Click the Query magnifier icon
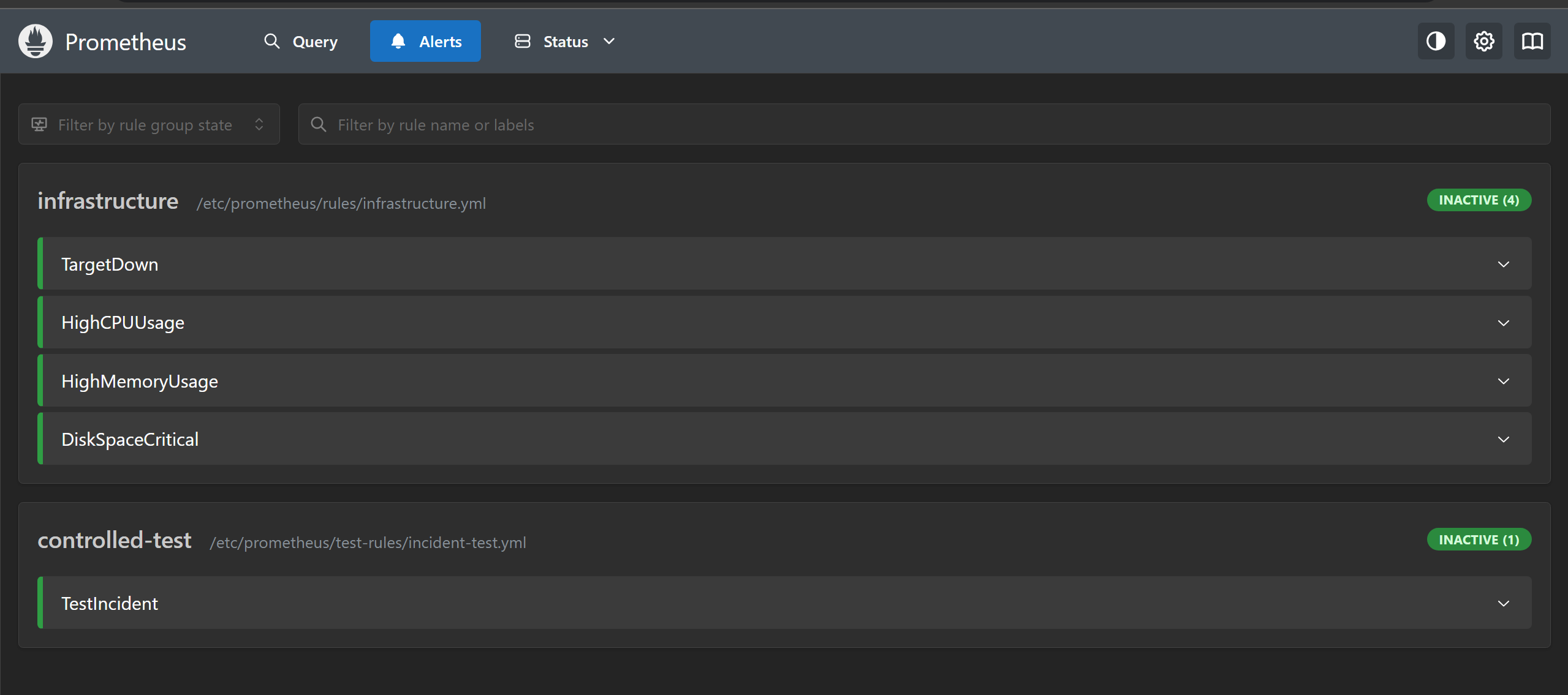 tap(271, 41)
